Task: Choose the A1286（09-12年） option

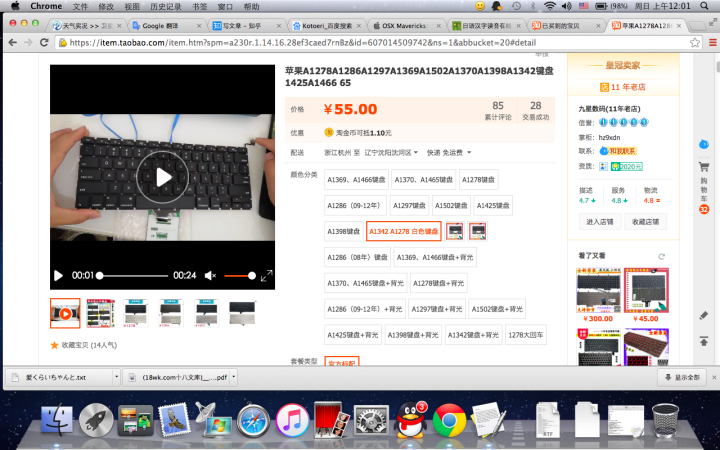Action: coord(355,206)
